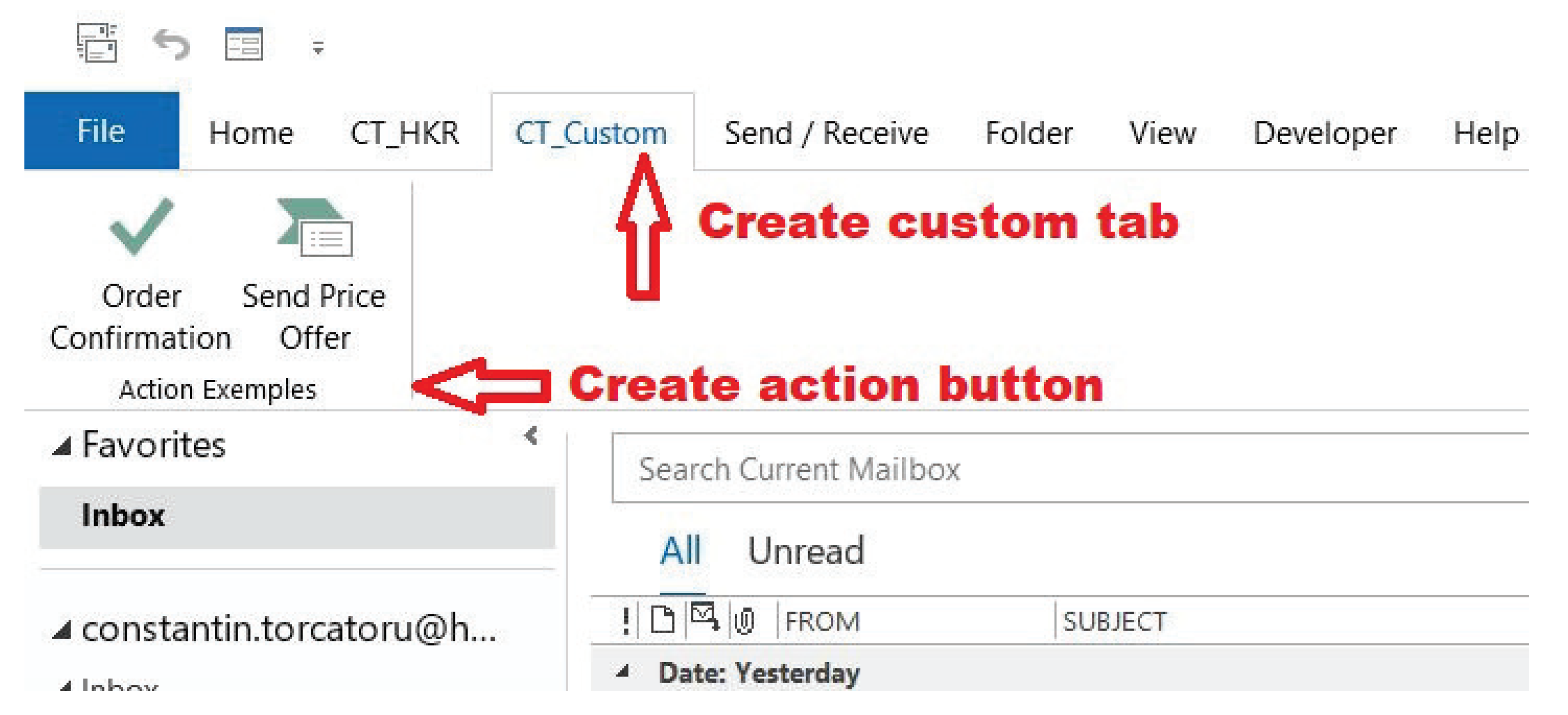Click the Undo arrow icon
Viewport: 1568px width, 715px height.
(171, 45)
